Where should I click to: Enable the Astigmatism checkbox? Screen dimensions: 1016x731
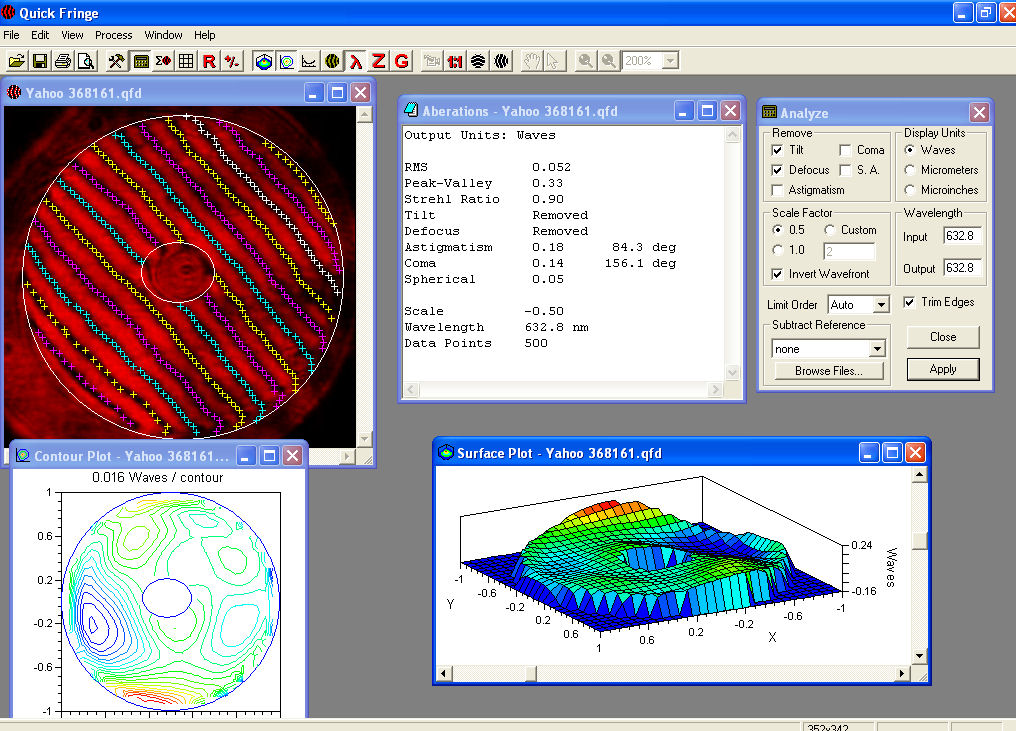(778, 191)
